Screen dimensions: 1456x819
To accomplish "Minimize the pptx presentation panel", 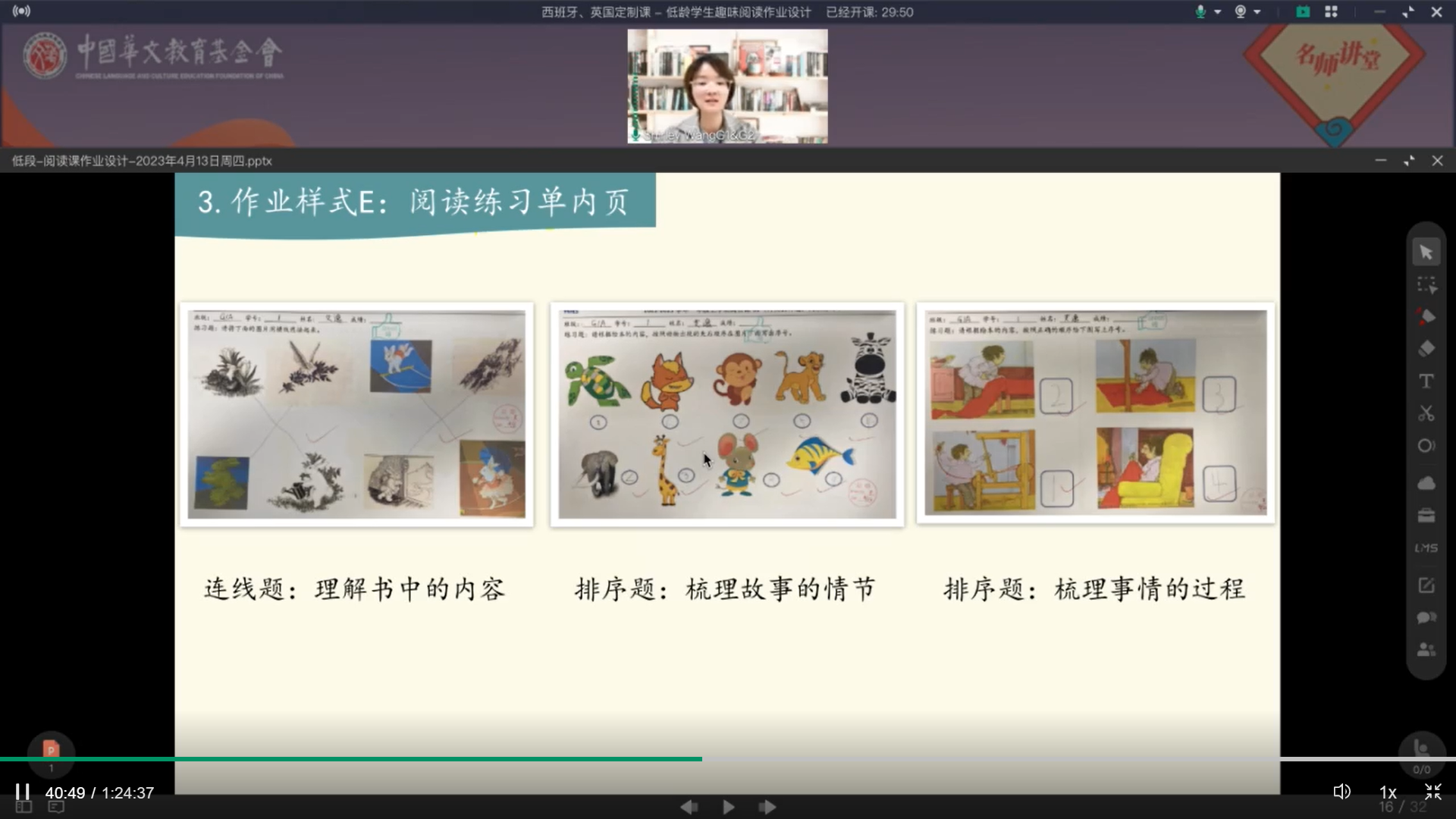I will coord(1380,161).
